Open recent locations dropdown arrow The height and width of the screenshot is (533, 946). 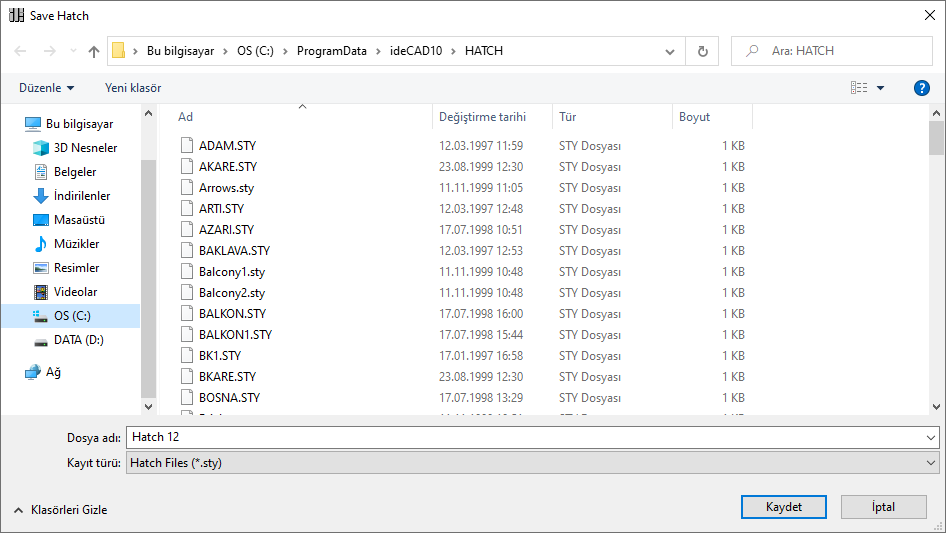pos(73,51)
